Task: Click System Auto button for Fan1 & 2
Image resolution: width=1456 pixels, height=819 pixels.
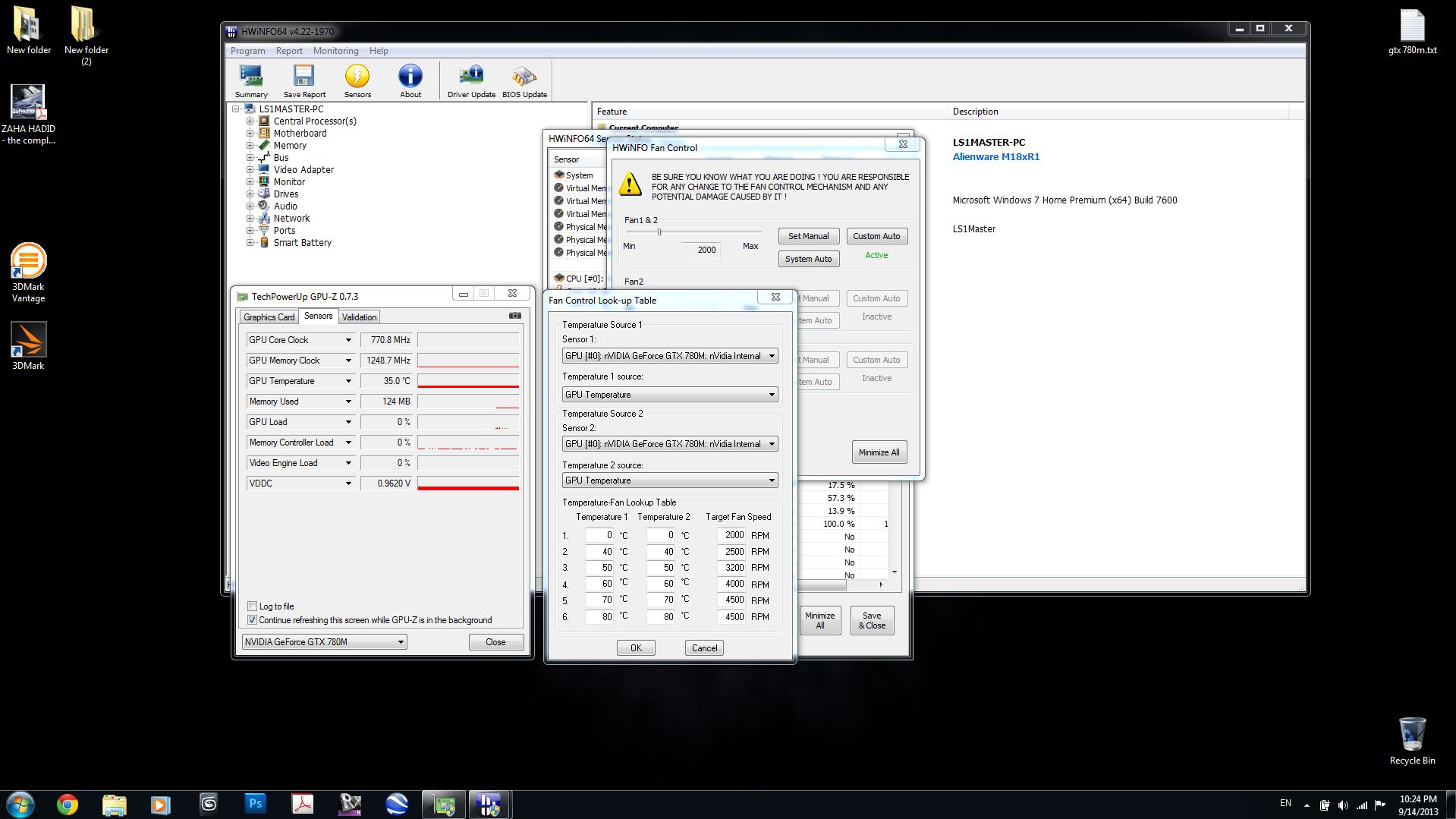Action: tap(808, 259)
